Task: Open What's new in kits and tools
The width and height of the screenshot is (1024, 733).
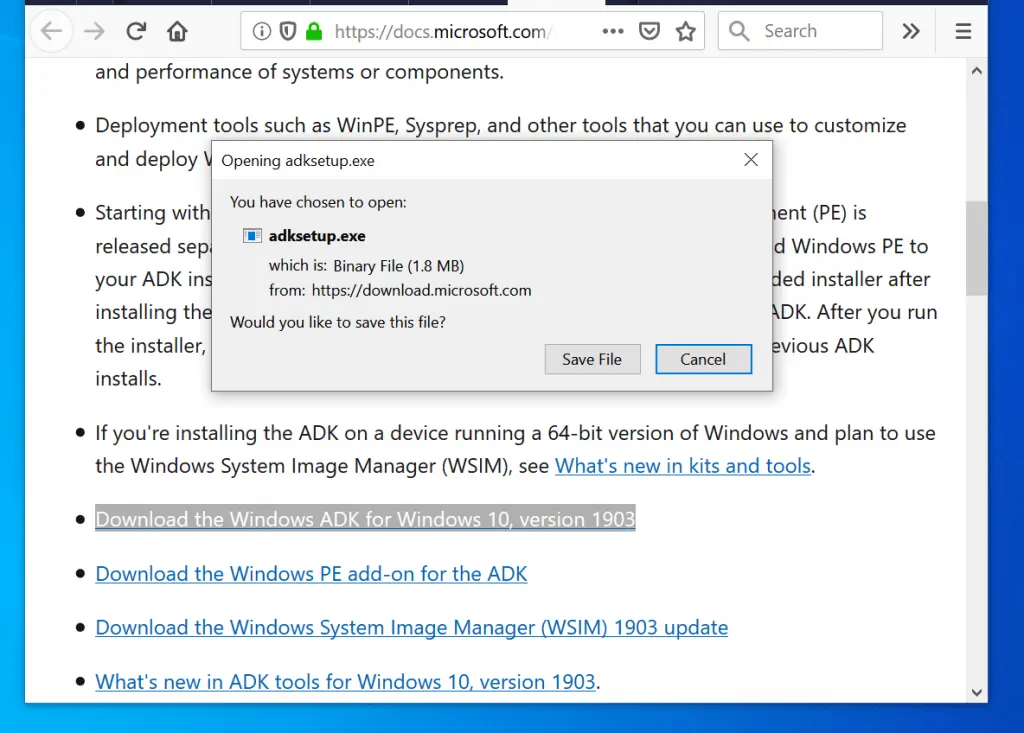Action: tap(683, 466)
